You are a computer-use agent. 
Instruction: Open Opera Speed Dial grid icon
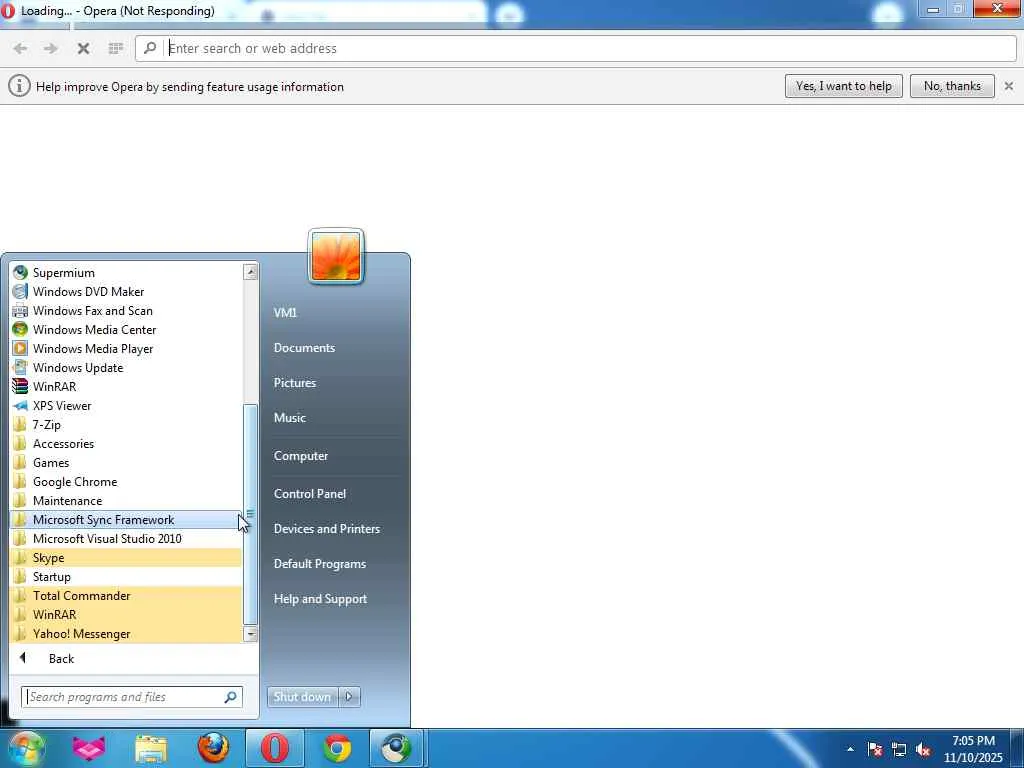(x=116, y=48)
